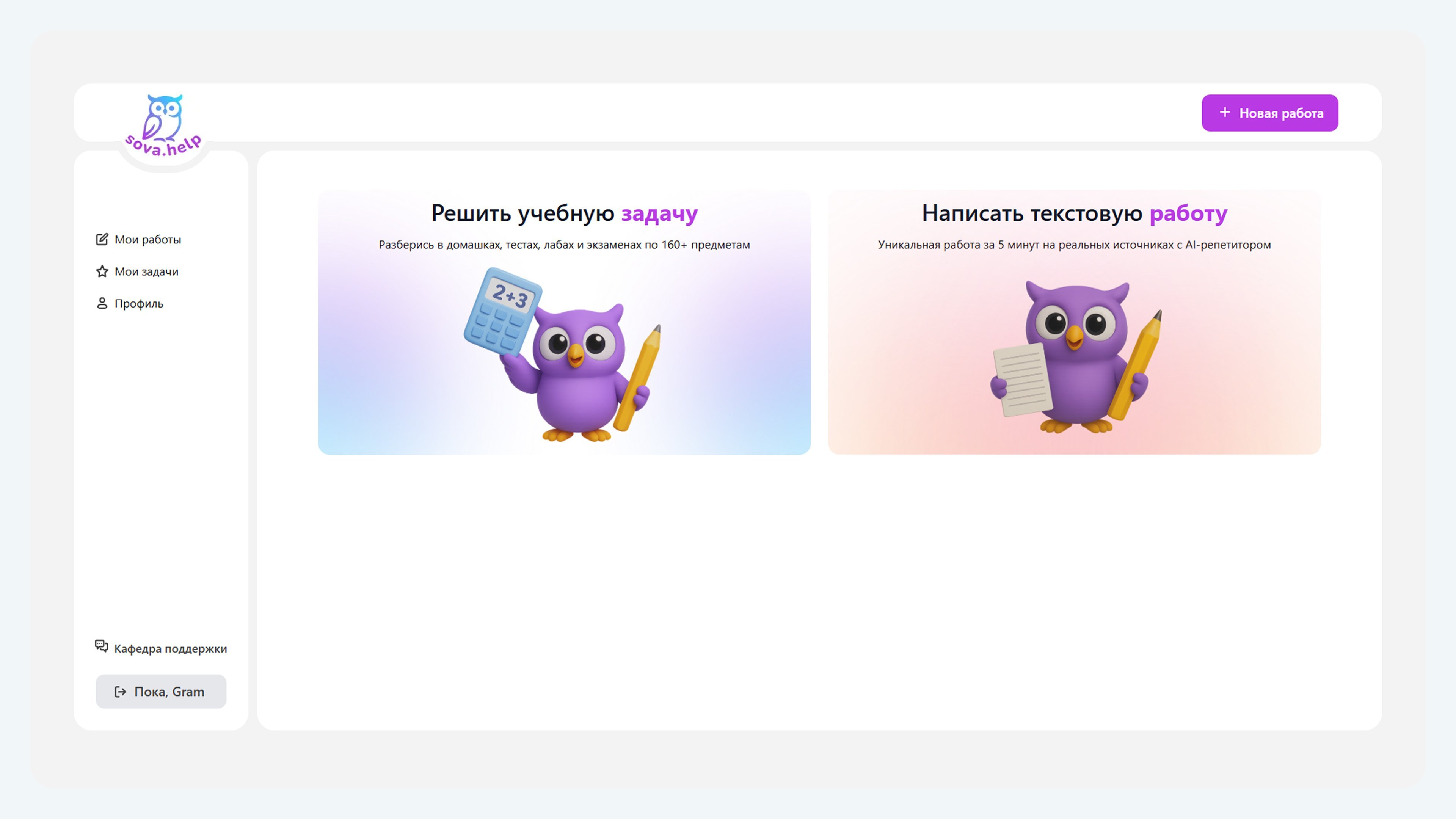The height and width of the screenshot is (819, 1456).
Task: Go to the Профиль section
Action: pyautogui.click(x=129, y=303)
